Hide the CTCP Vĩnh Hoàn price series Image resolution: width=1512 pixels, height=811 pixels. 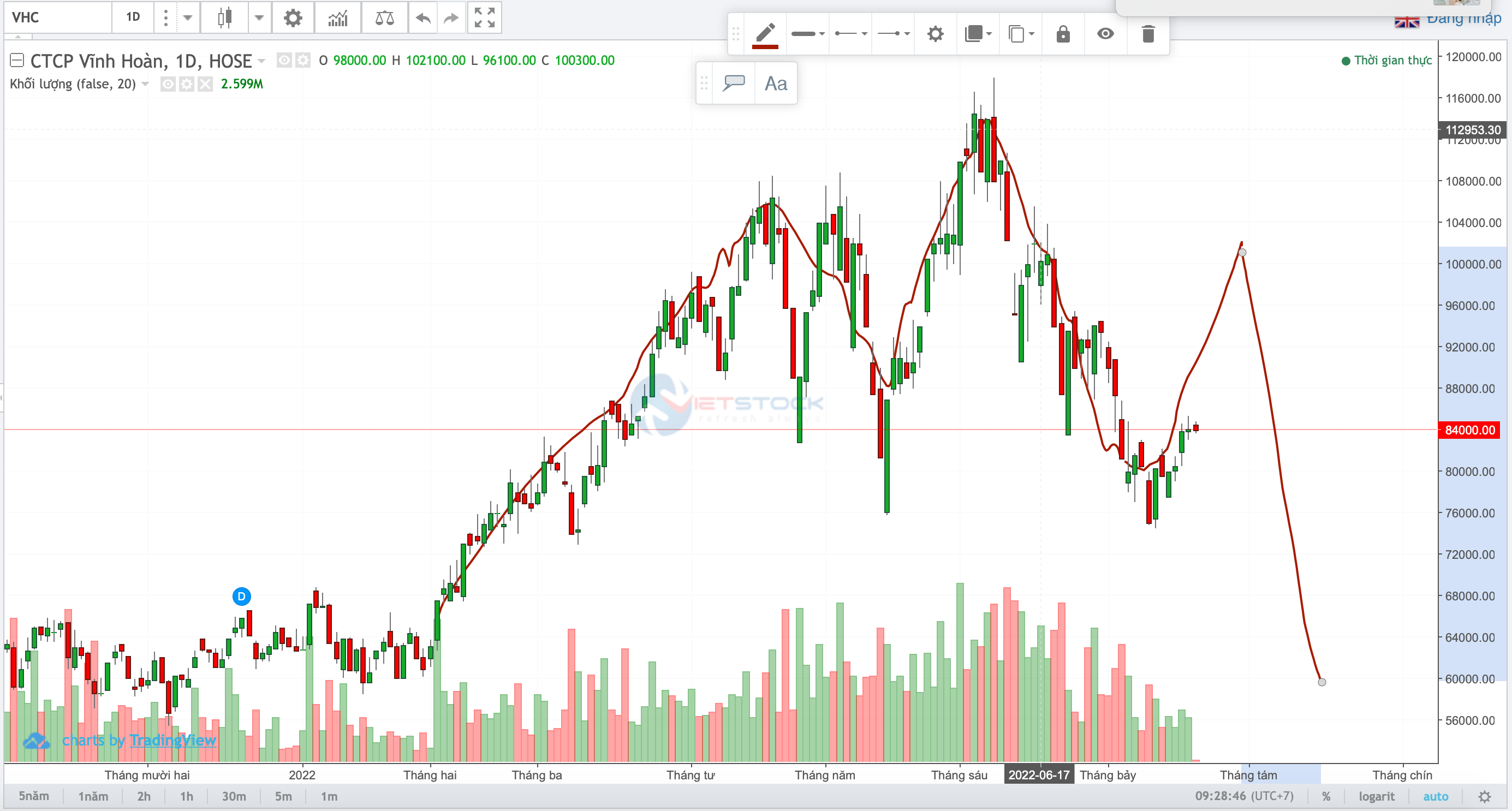point(284,60)
